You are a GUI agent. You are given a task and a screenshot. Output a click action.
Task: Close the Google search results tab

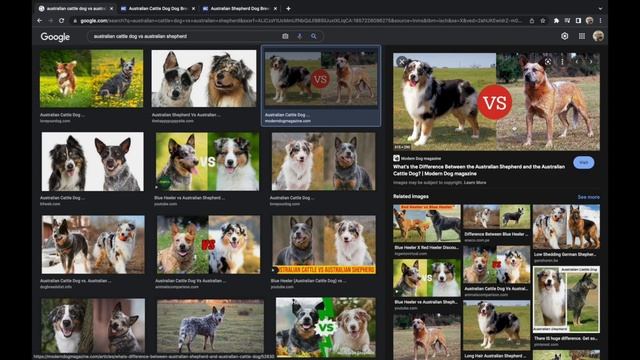111,8
